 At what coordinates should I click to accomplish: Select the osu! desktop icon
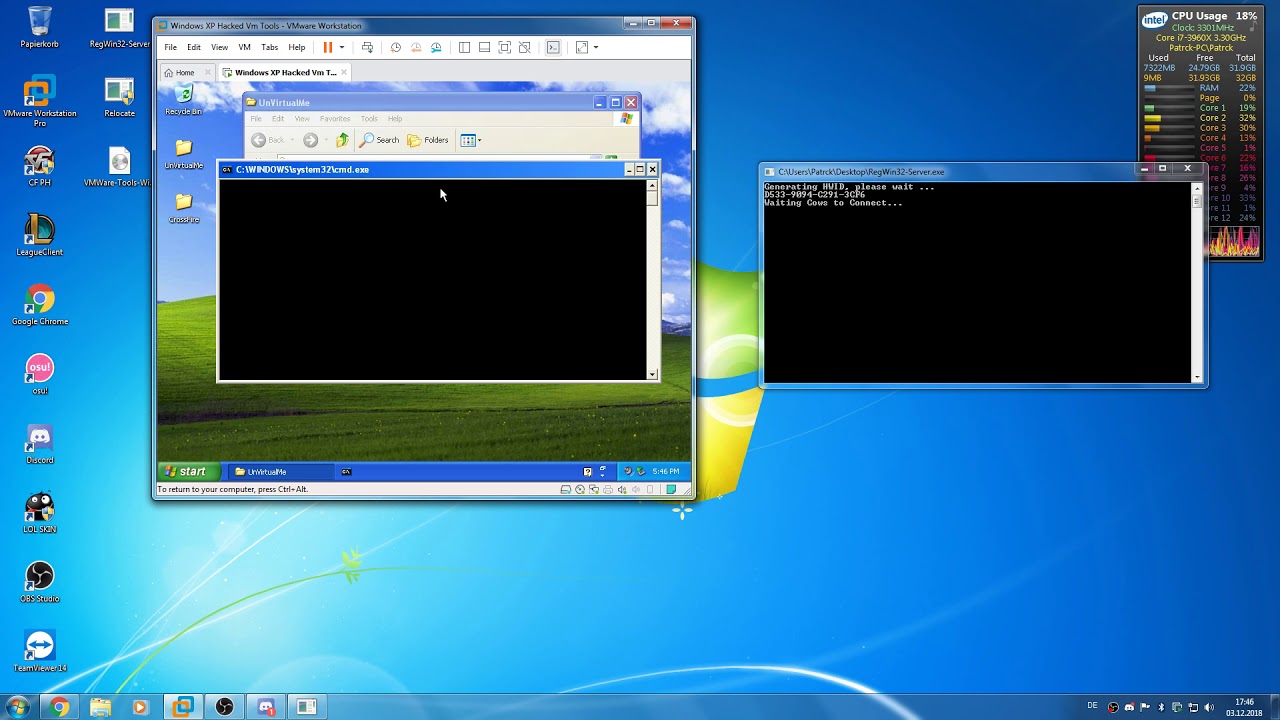click(40, 374)
